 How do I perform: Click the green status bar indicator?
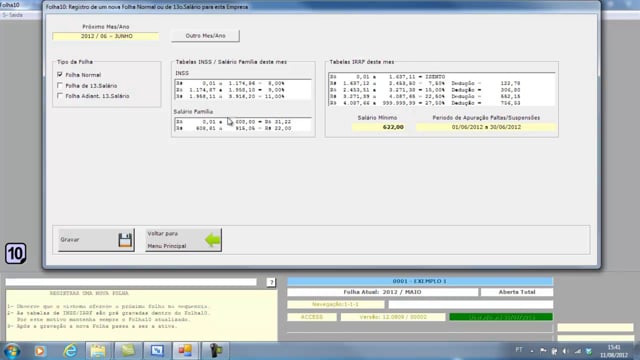pos(501,317)
